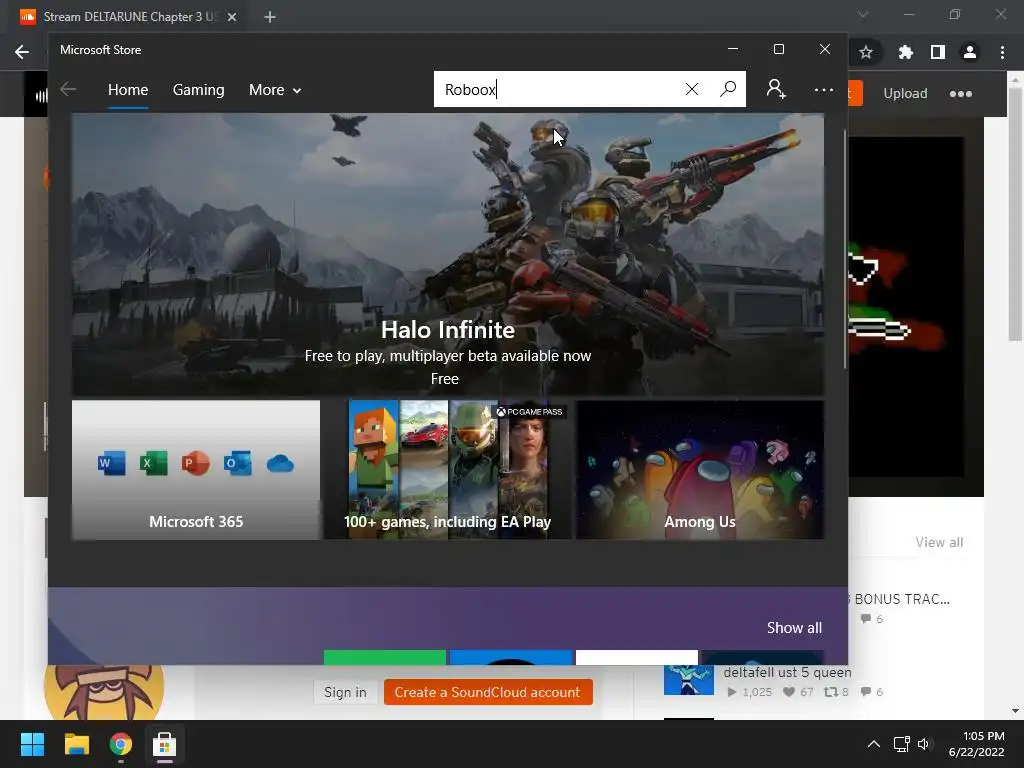Image resolution: width=1024 pixels, height=768 pixels.
Task: Go back using the Microsoft Store back arrow
Action: (68, 89)
